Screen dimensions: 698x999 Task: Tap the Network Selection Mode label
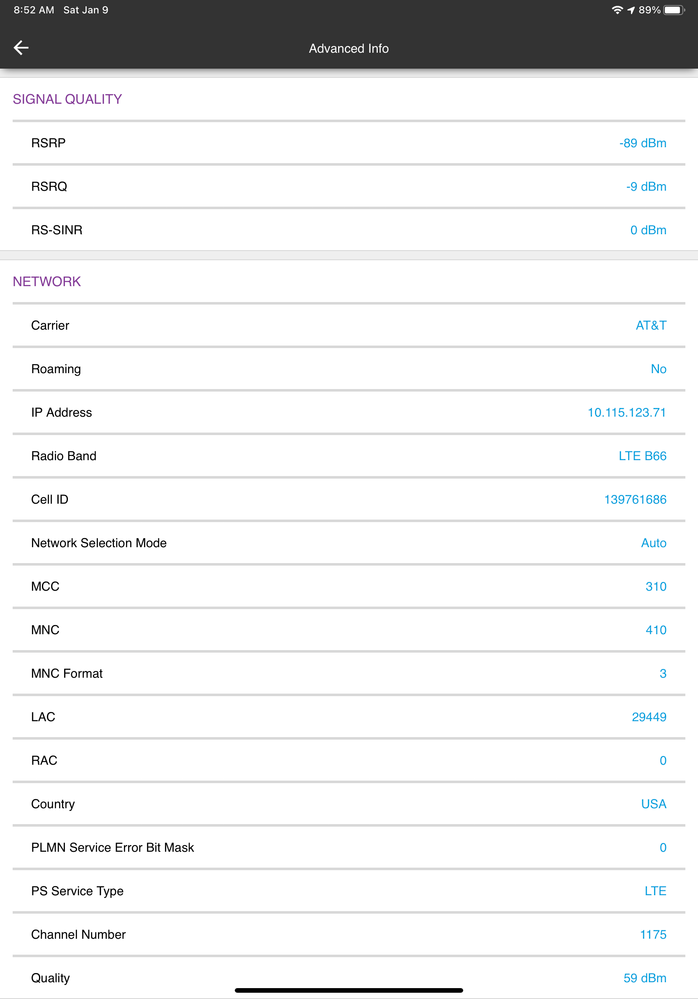(99, 543)
